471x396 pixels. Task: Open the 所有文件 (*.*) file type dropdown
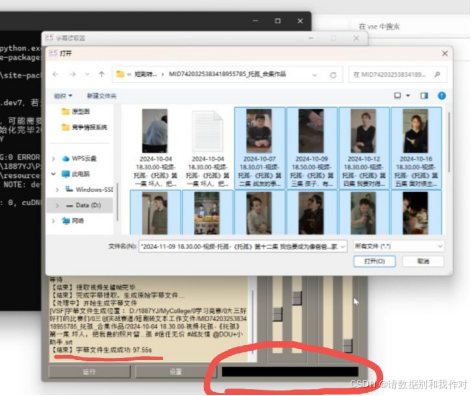[399, 246]
